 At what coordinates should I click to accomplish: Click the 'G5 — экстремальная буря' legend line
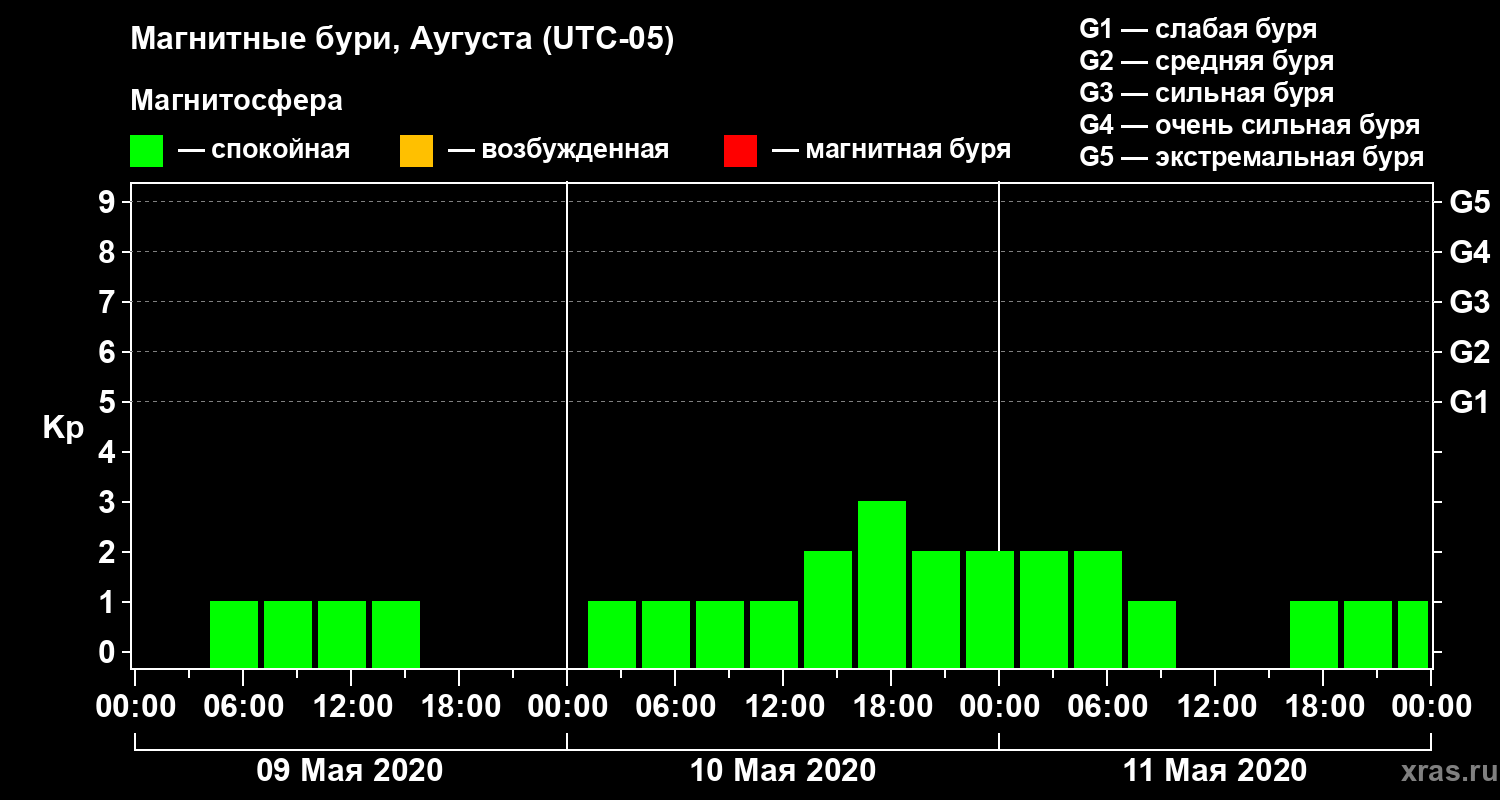tap(1252, 157)
